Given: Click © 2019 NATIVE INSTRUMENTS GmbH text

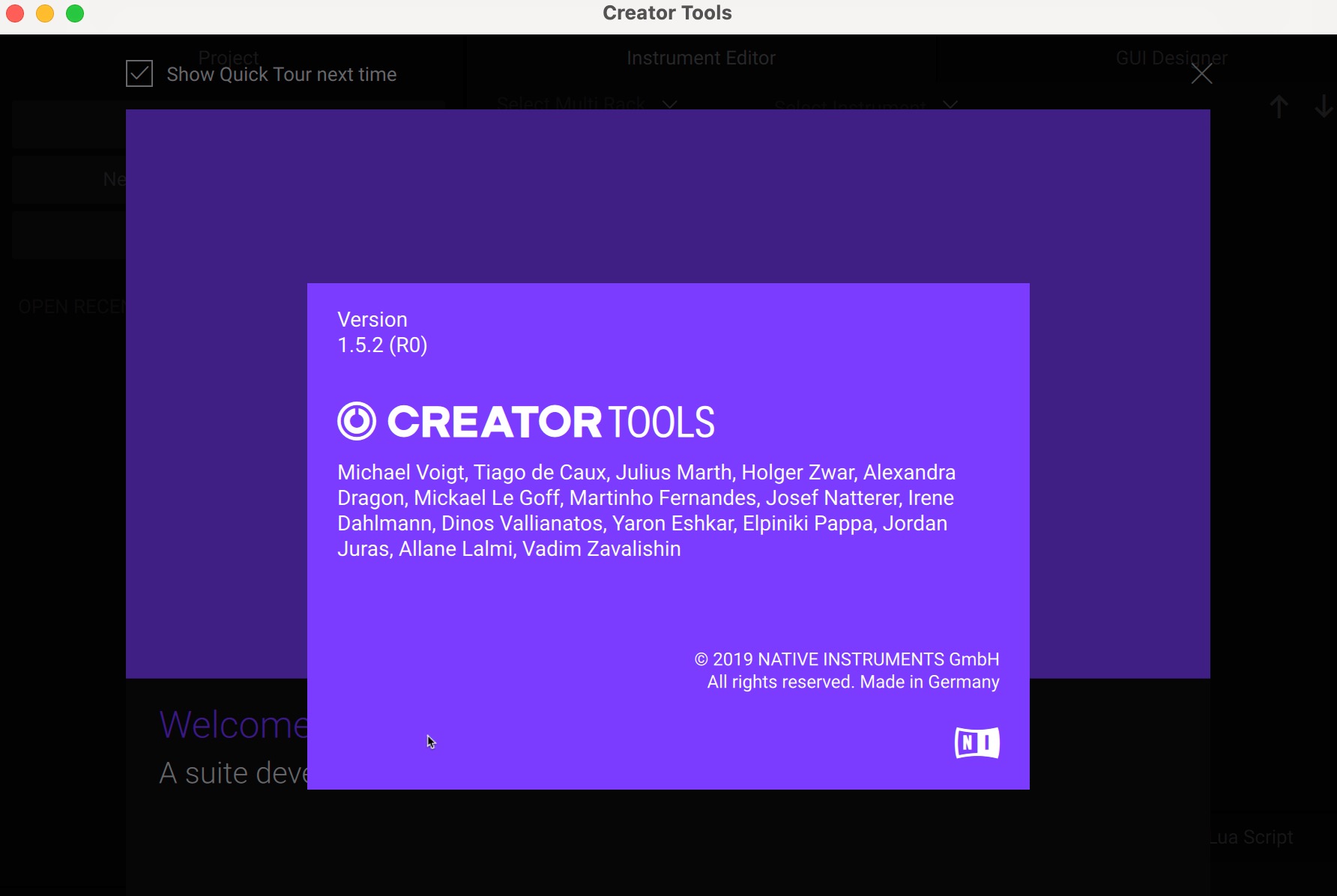Looking at the screenshot, I should click(x=847, y=659).
